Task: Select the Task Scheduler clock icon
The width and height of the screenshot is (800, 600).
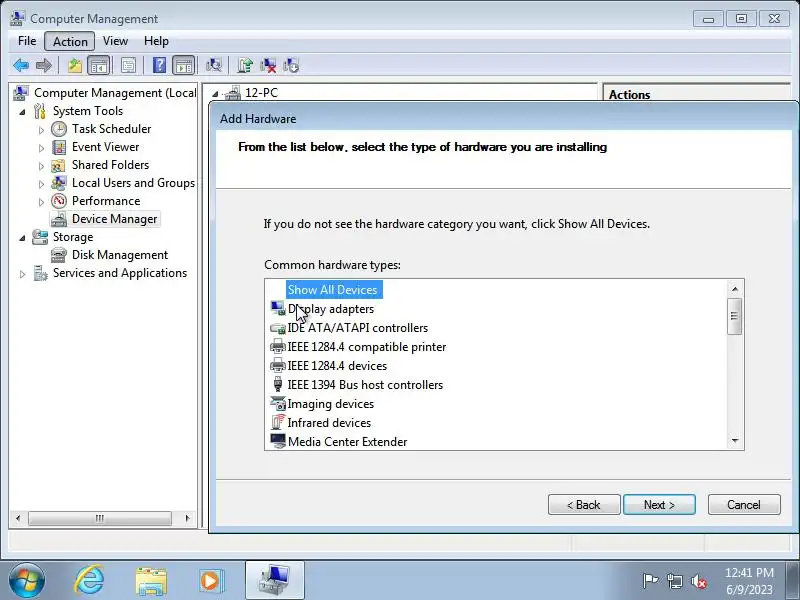Action: 59,129
